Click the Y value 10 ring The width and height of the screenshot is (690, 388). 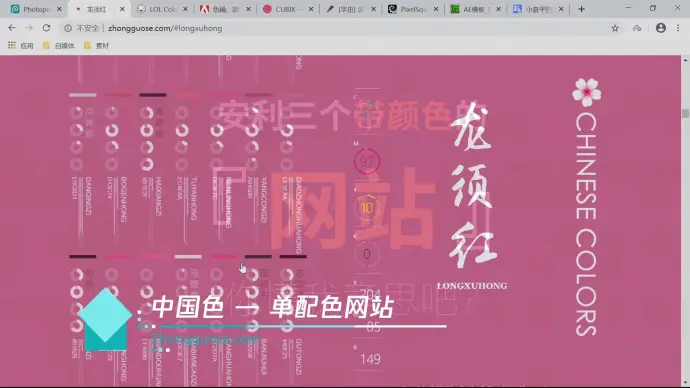367,207
